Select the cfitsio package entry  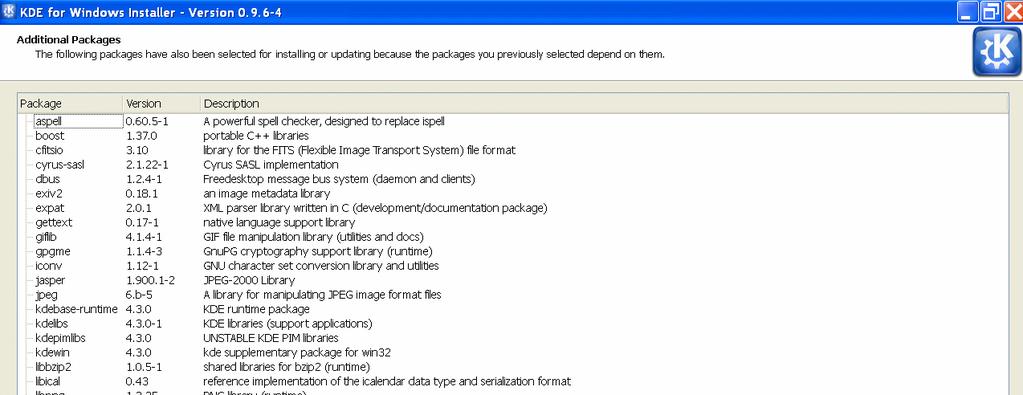[48, 150]
